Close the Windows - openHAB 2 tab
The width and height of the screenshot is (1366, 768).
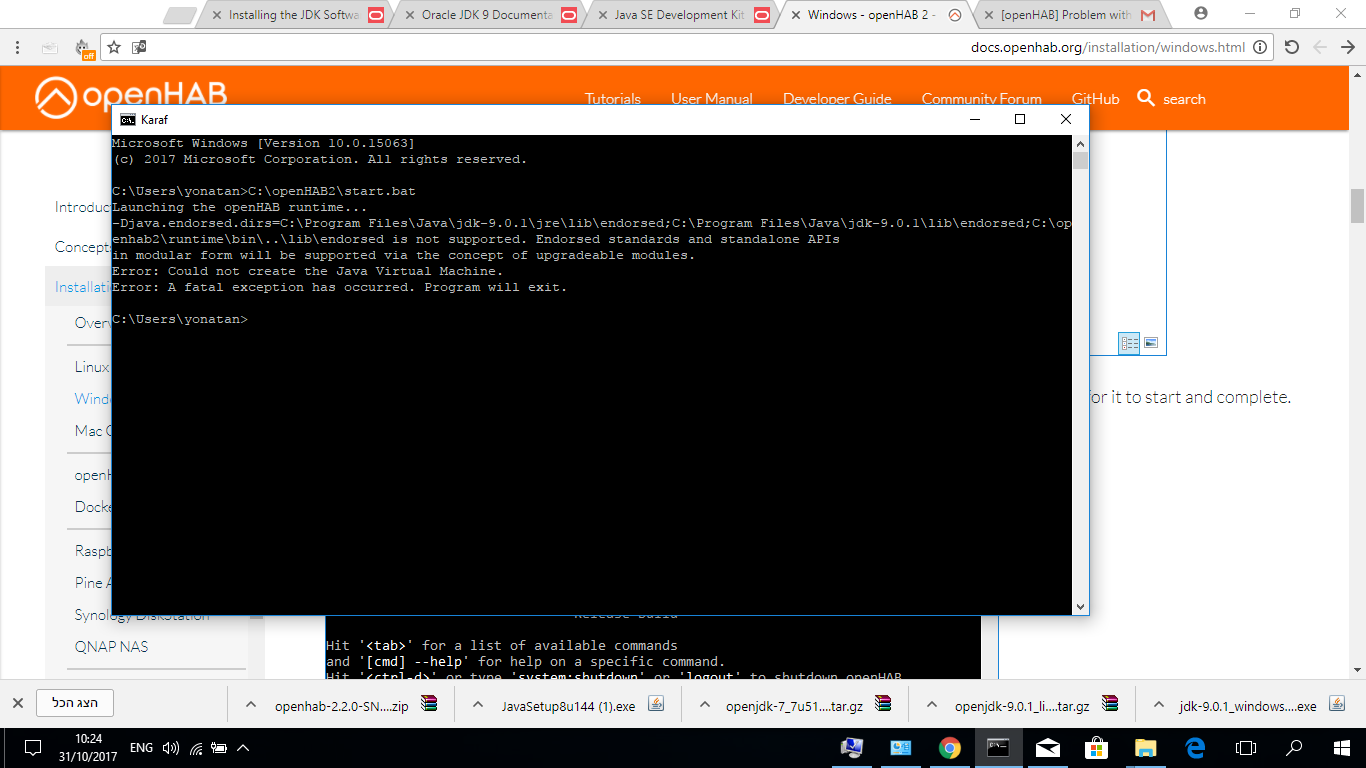coord(796,15)
